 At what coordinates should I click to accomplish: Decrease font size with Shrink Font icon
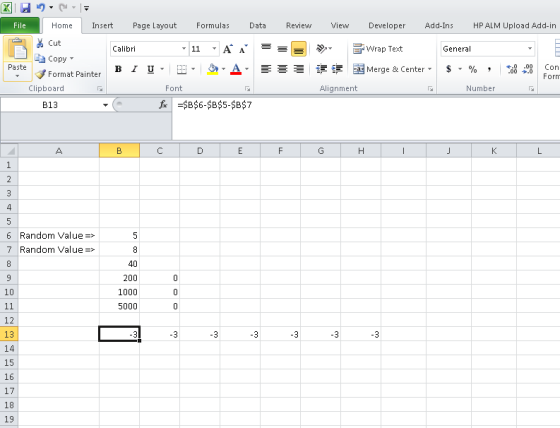pyautogui.click(x=243, y=49)
